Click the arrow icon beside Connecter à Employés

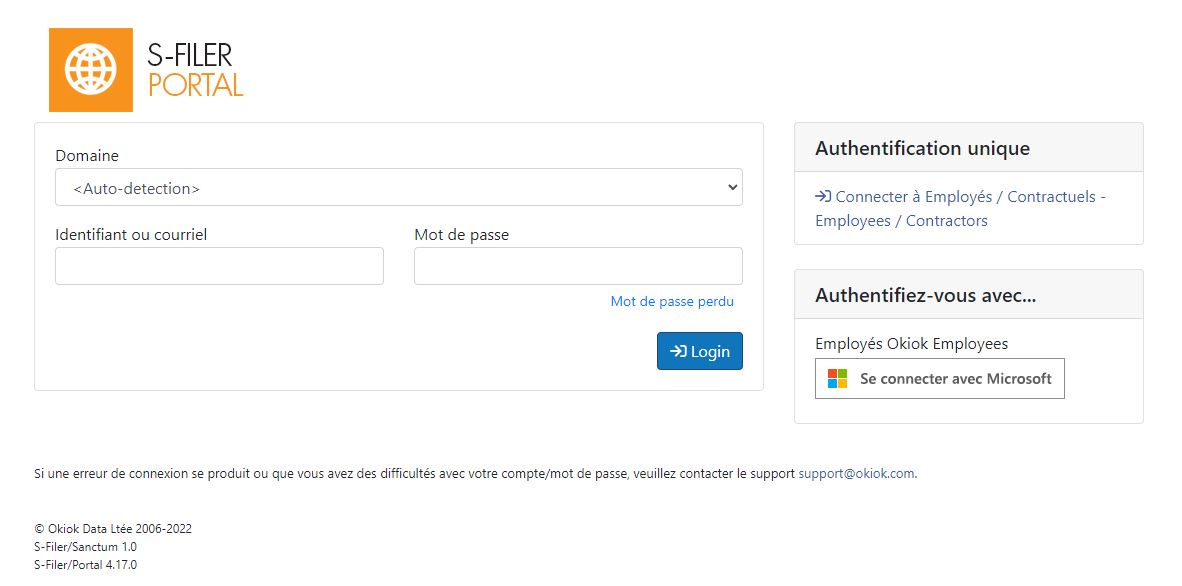(x=823, y=197)
